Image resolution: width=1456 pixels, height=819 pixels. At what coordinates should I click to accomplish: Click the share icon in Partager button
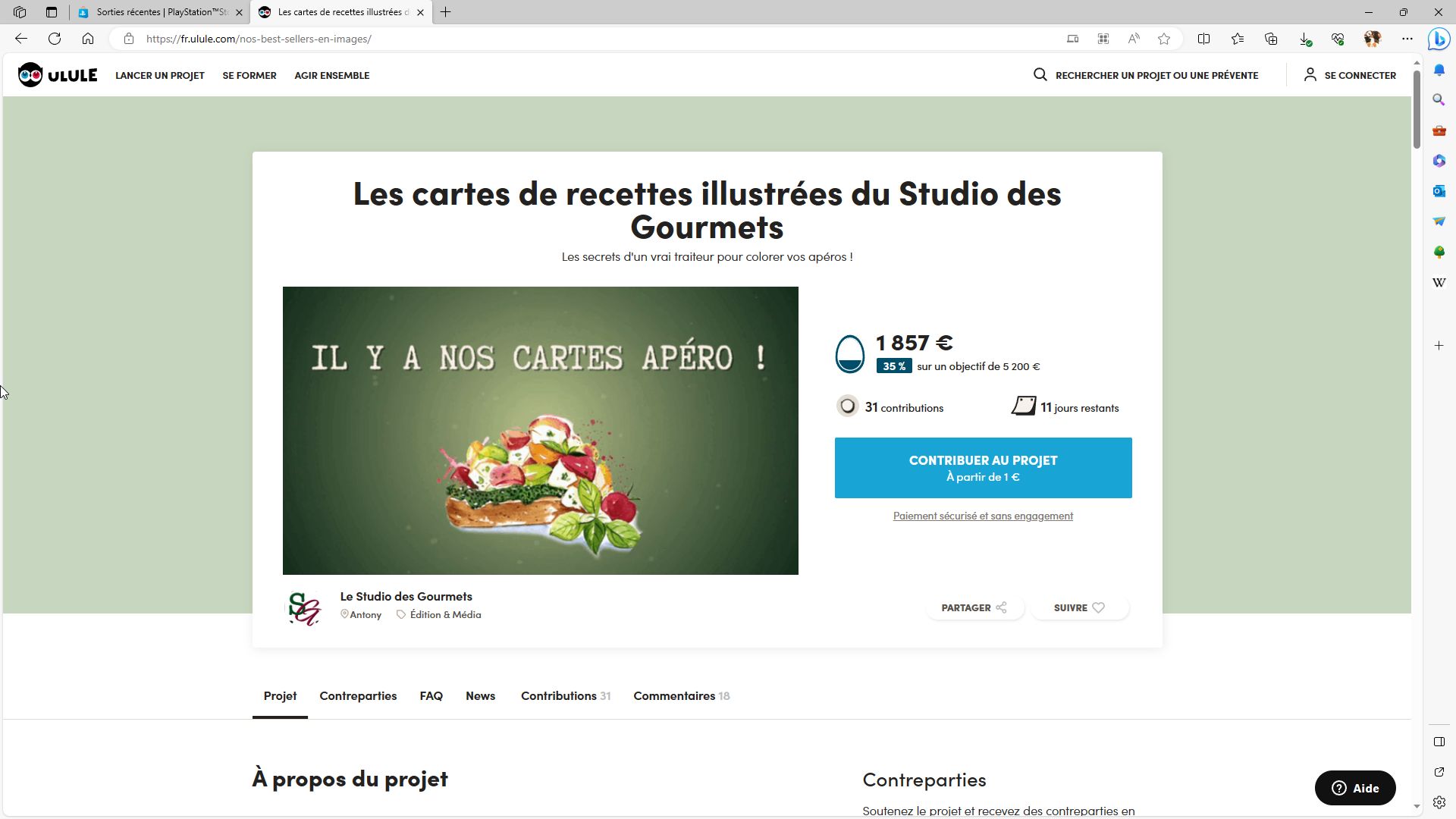pos(1001,607)
